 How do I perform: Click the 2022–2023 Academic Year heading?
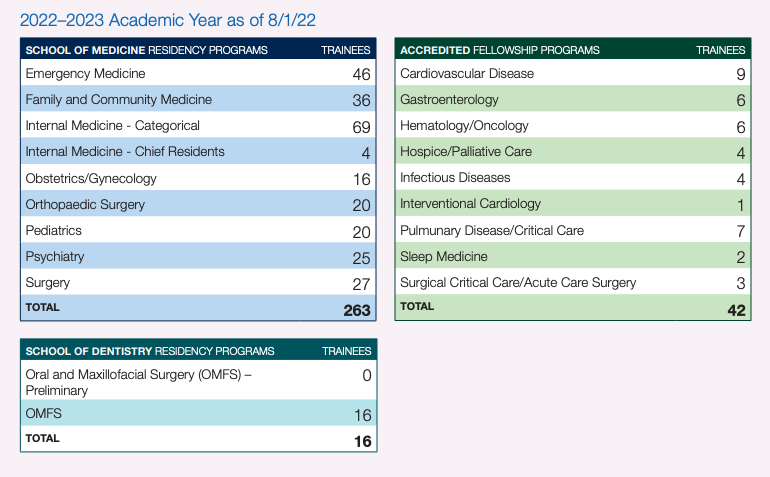174,20
